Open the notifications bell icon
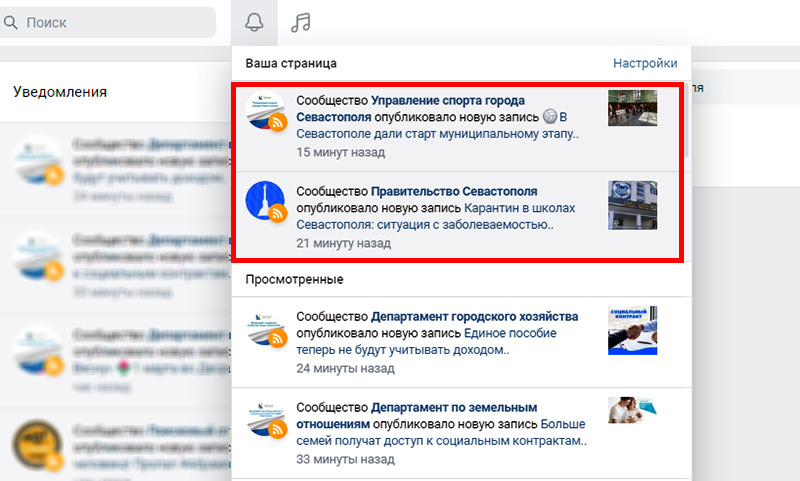Screen dimensions: 800x481 pos(254,22)
